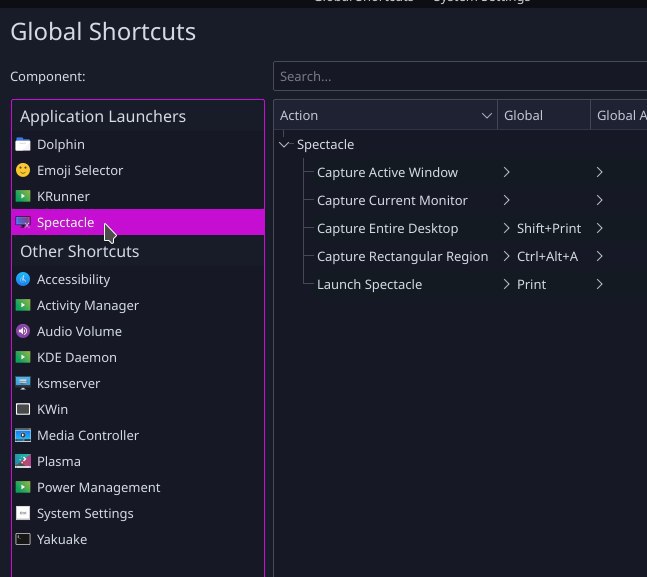Click the Spectacle tree root label
647x577 pixels.
coord(326,145)
